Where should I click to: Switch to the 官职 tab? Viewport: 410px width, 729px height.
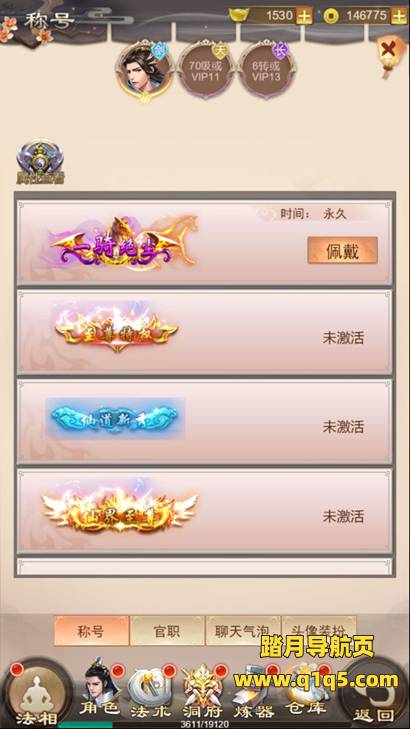coord(167,631)
